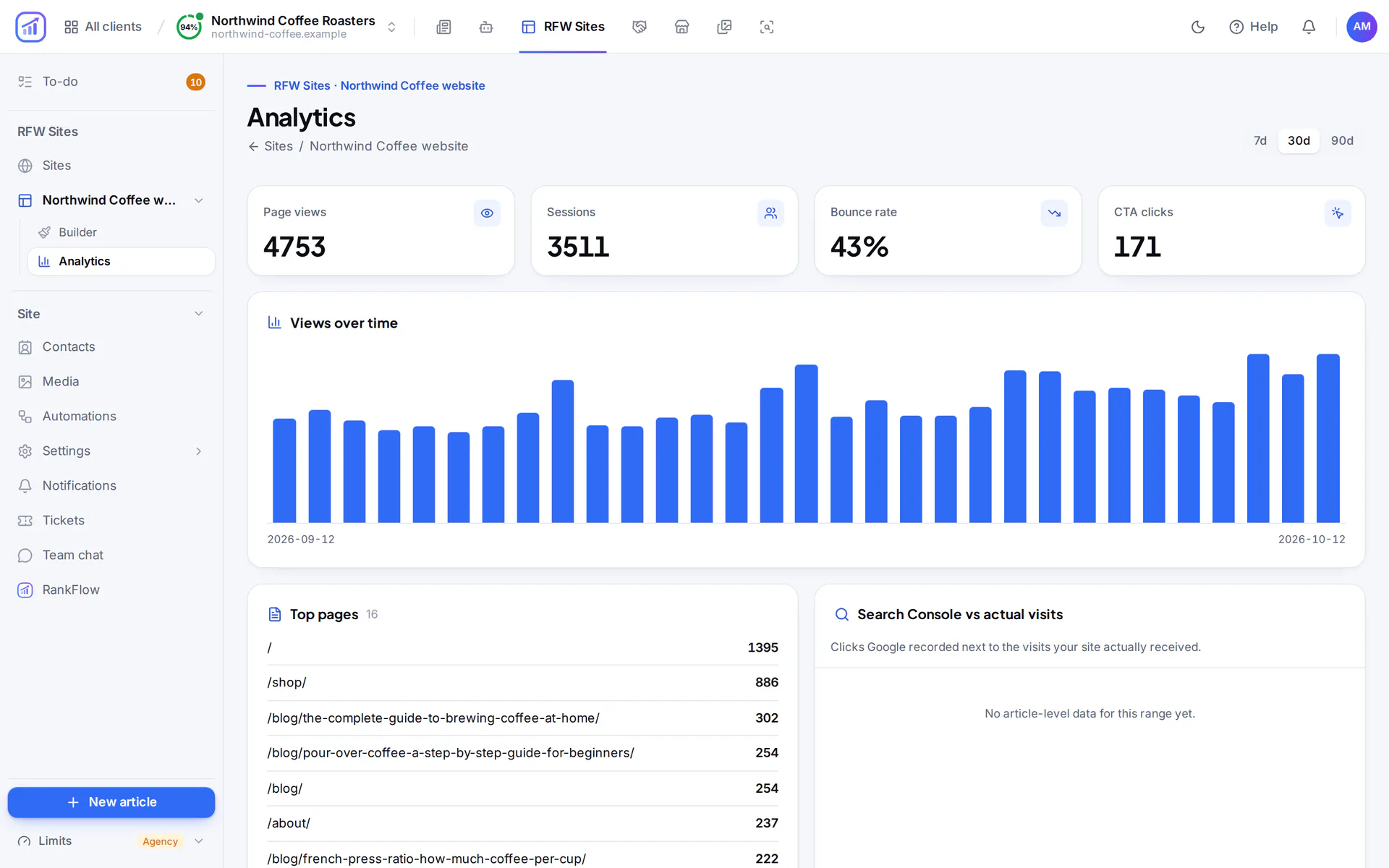The width and height of the screenshot is (1389, 868).
Task: Click the Sessions users icon
Action: [x=770, y=213]
